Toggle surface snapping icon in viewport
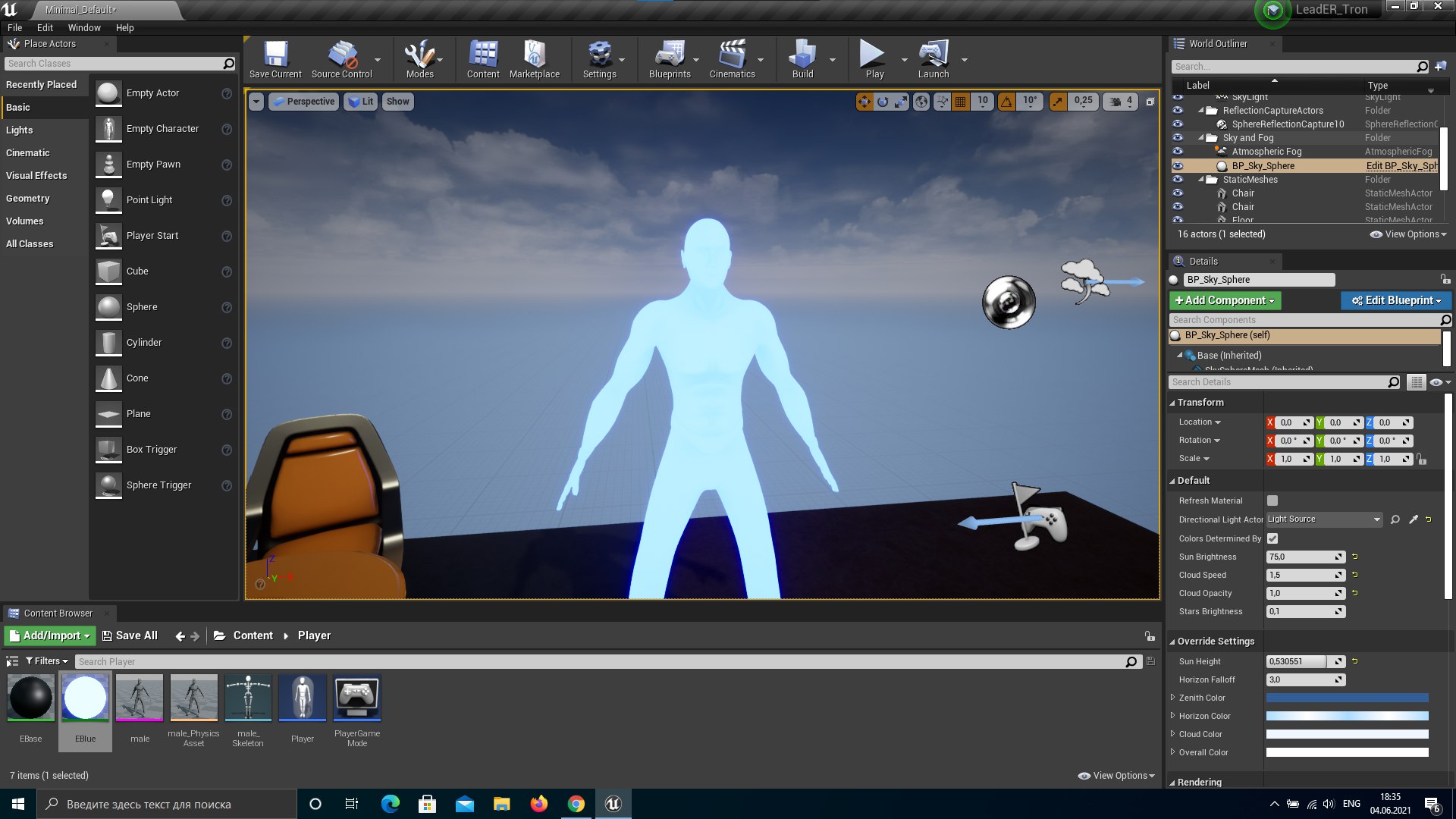Viewport: 1456px width, 819px height. pyautogui.click(x=942, y=101)
